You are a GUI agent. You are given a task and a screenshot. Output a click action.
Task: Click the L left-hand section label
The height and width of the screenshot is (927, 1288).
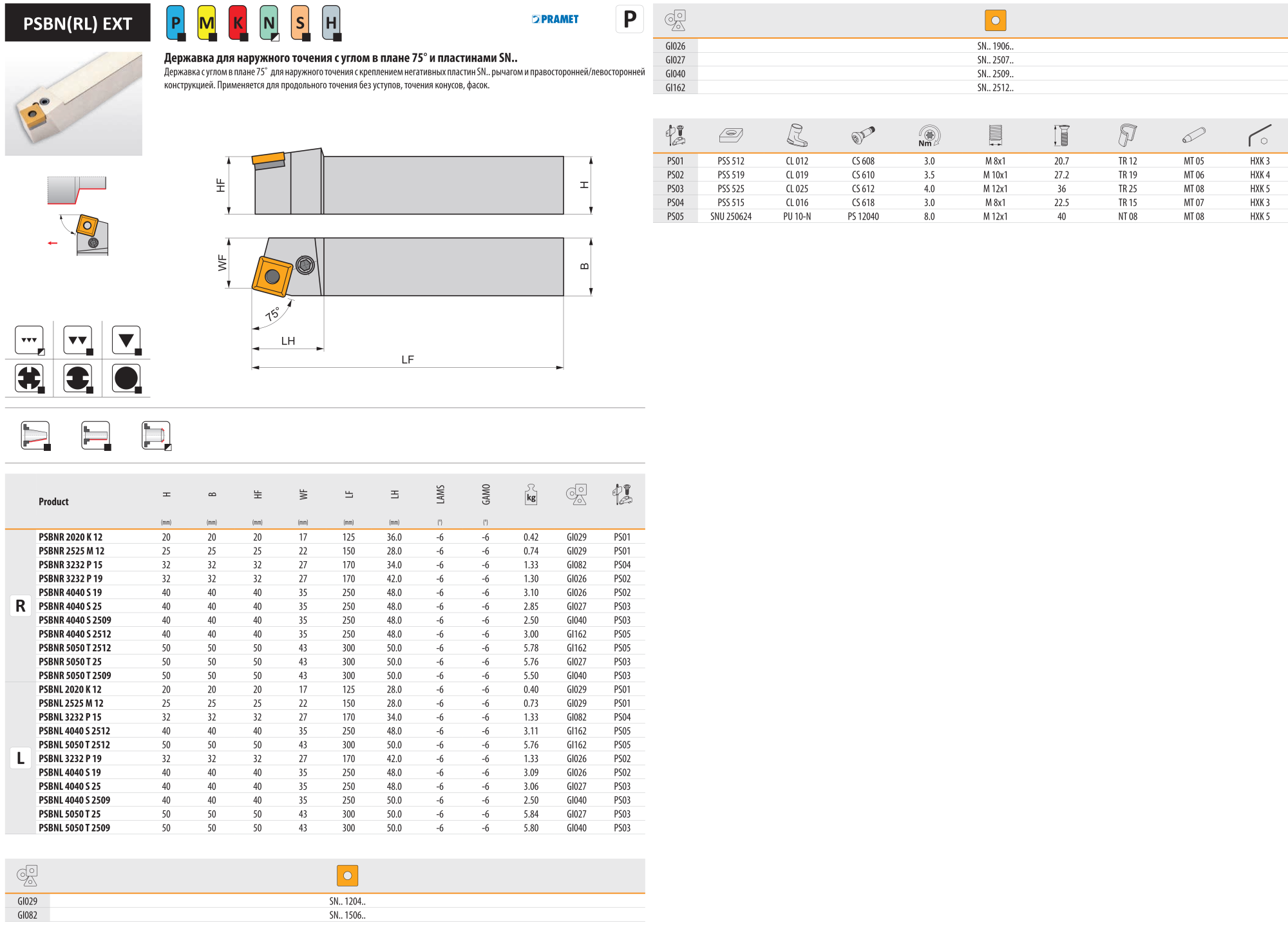click(x=21, y=758)
